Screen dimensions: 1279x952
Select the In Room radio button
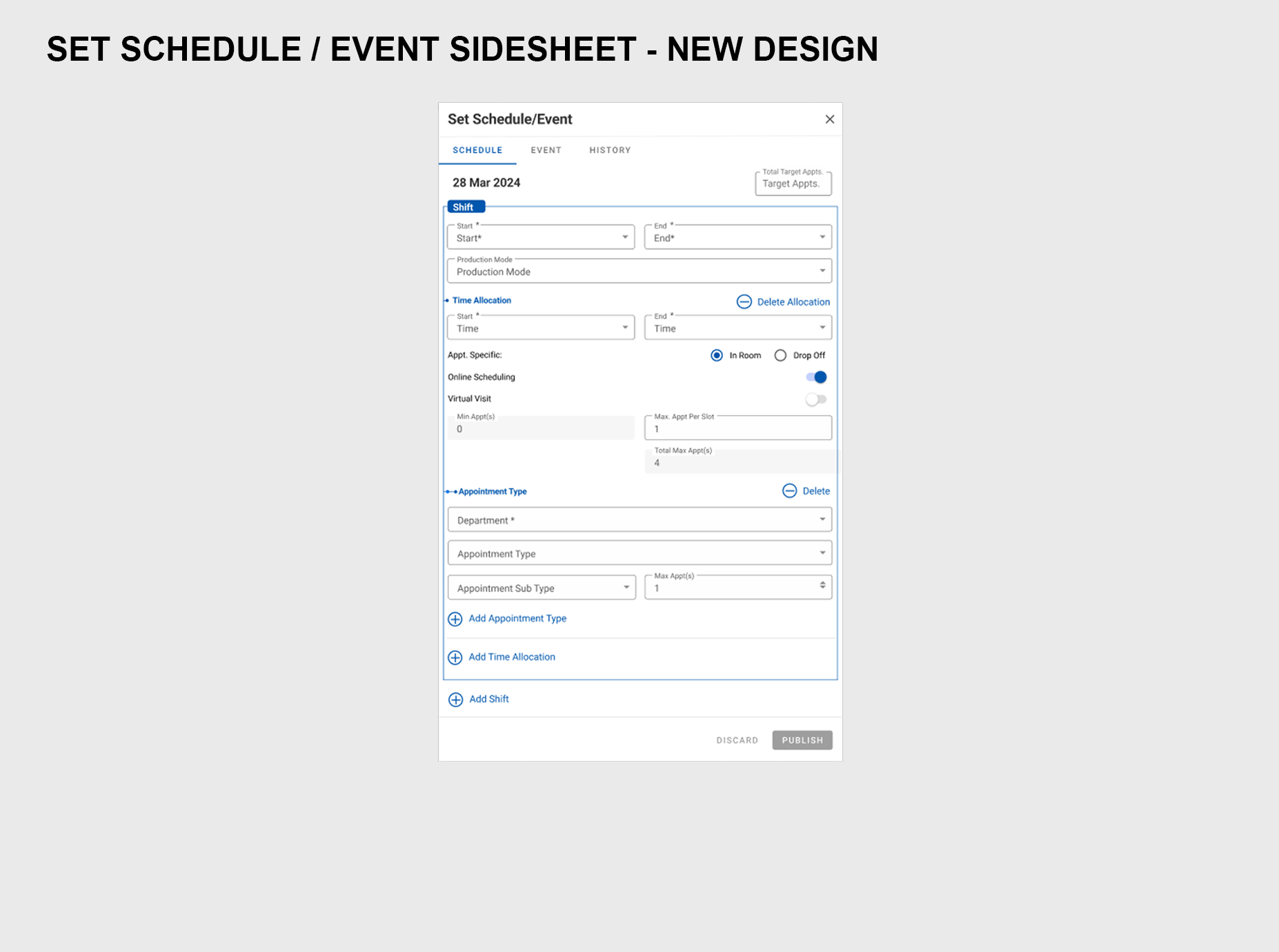pyautogui.click(x=717, y=355)
